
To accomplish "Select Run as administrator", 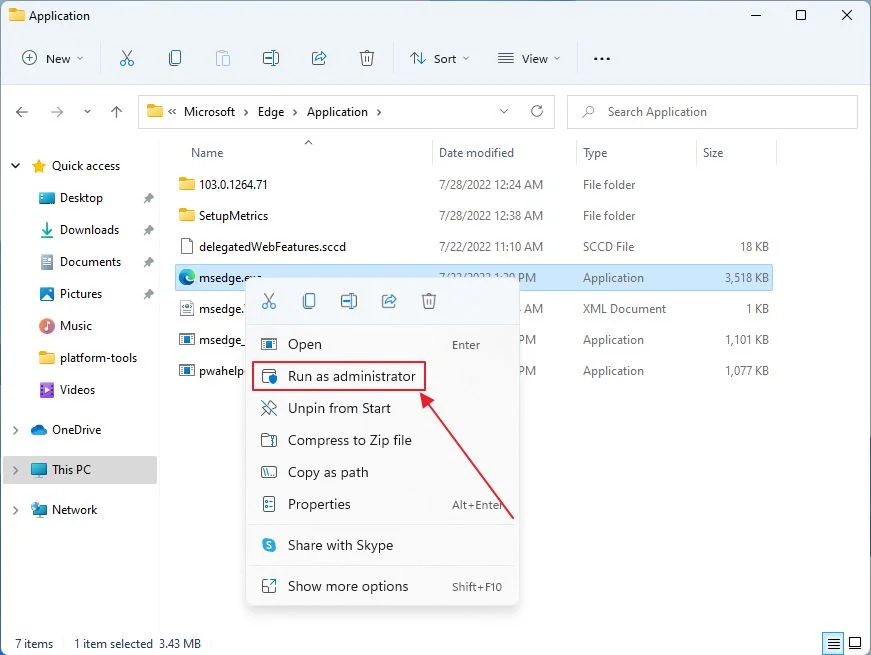I will 351,376.
